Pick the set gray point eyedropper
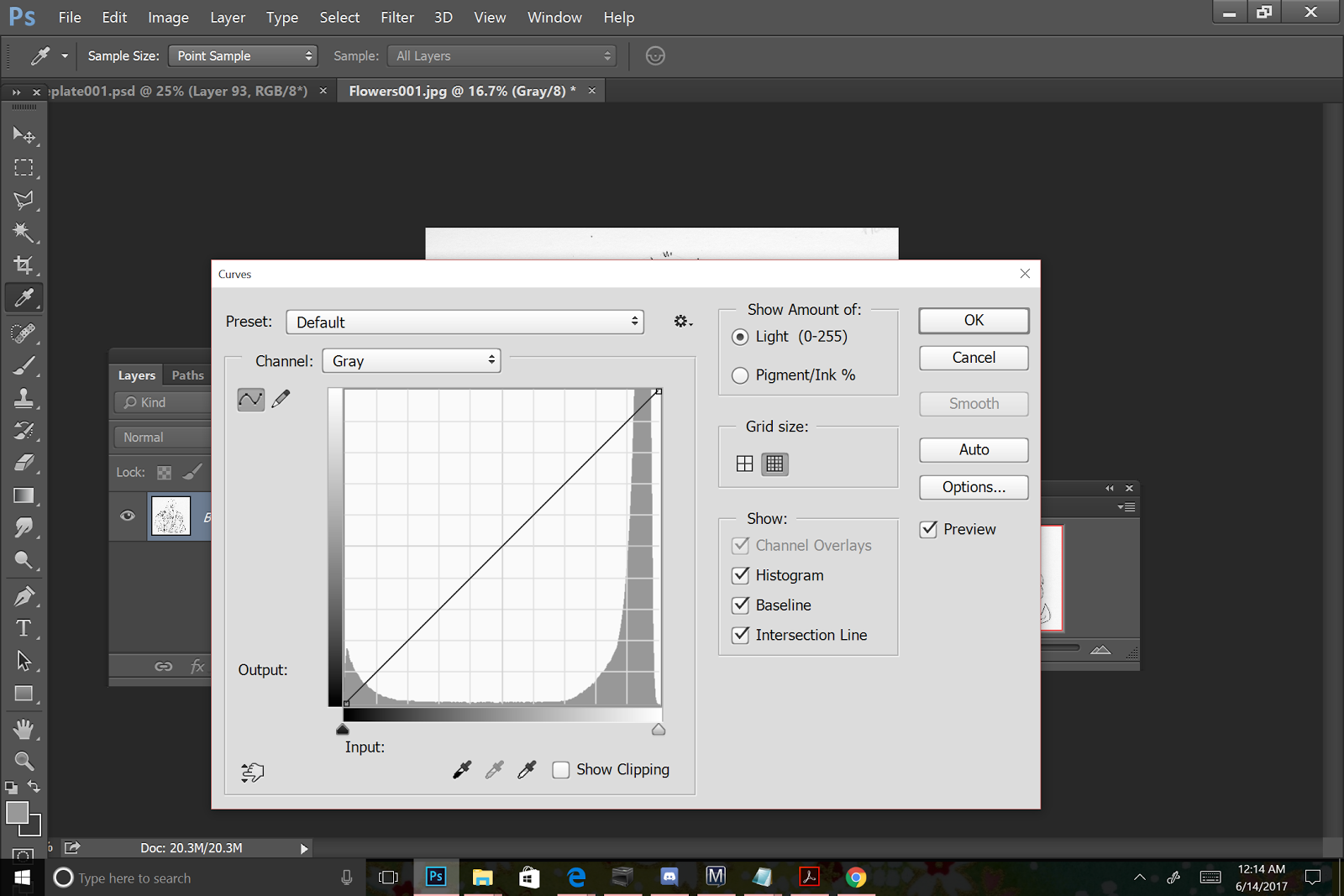This screenshot has width=1344, height=896. click(495, 769)
